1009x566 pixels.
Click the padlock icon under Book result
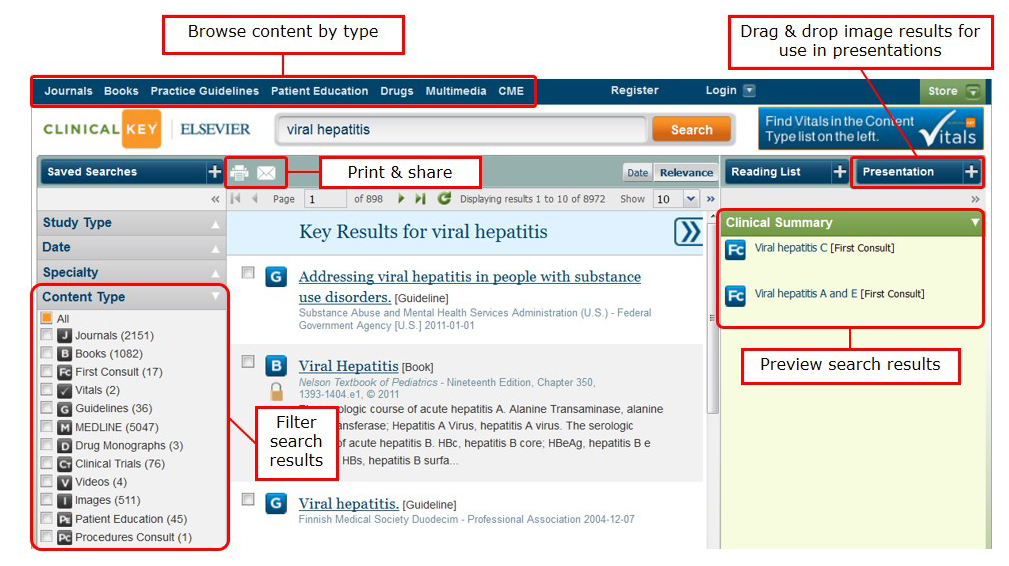[x=276, y=391]
